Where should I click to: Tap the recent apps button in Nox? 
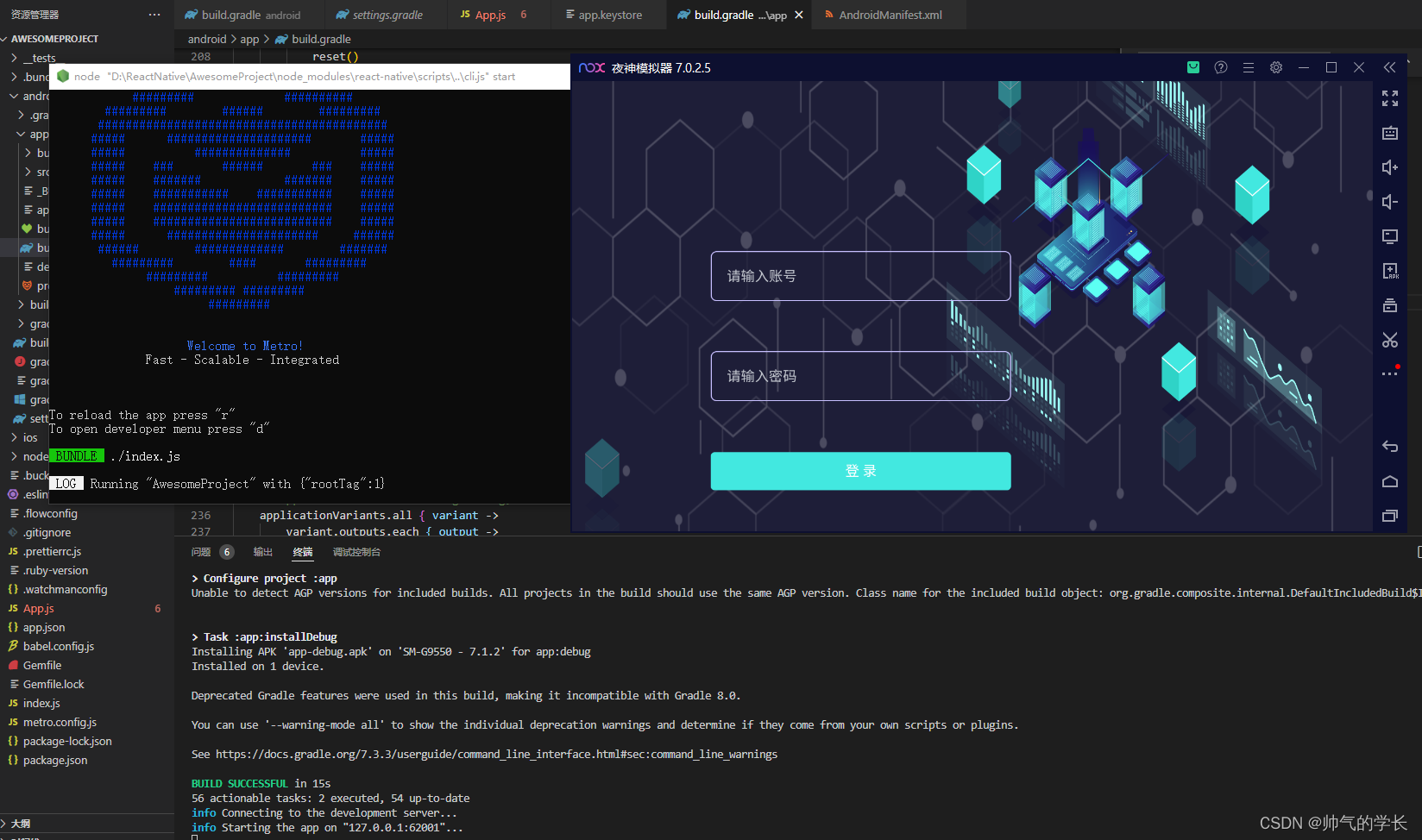pyautogui.click(x=1389, y=516)
